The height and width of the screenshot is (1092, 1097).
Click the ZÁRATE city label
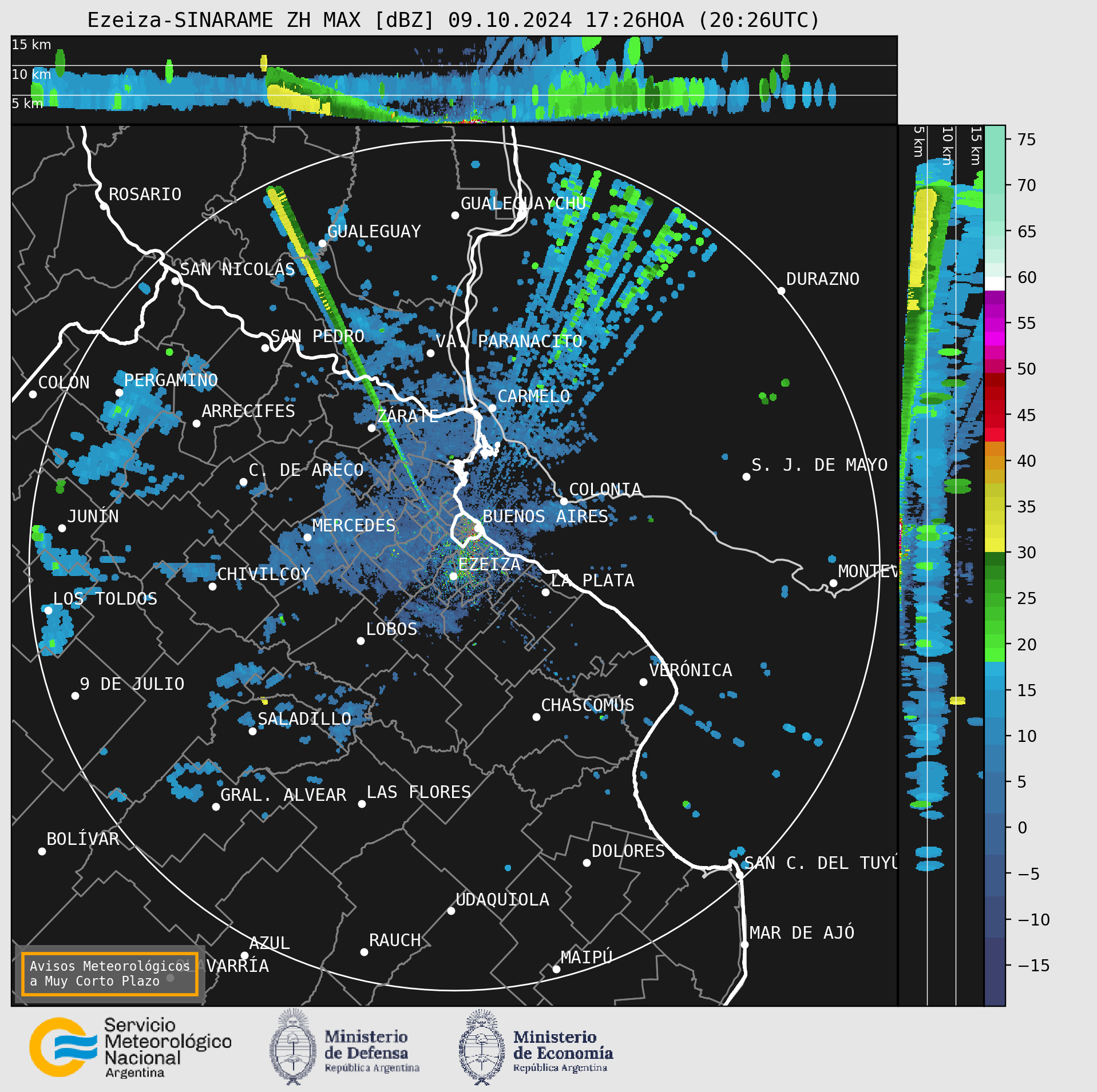407,416
